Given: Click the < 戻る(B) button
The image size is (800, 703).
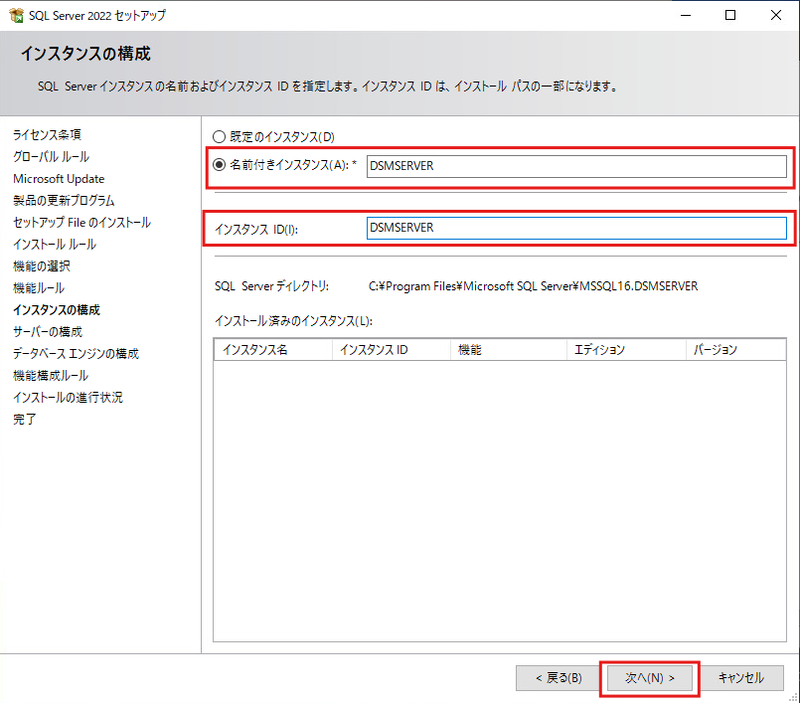Looking at the screenshot, I should tap(558, 678).
